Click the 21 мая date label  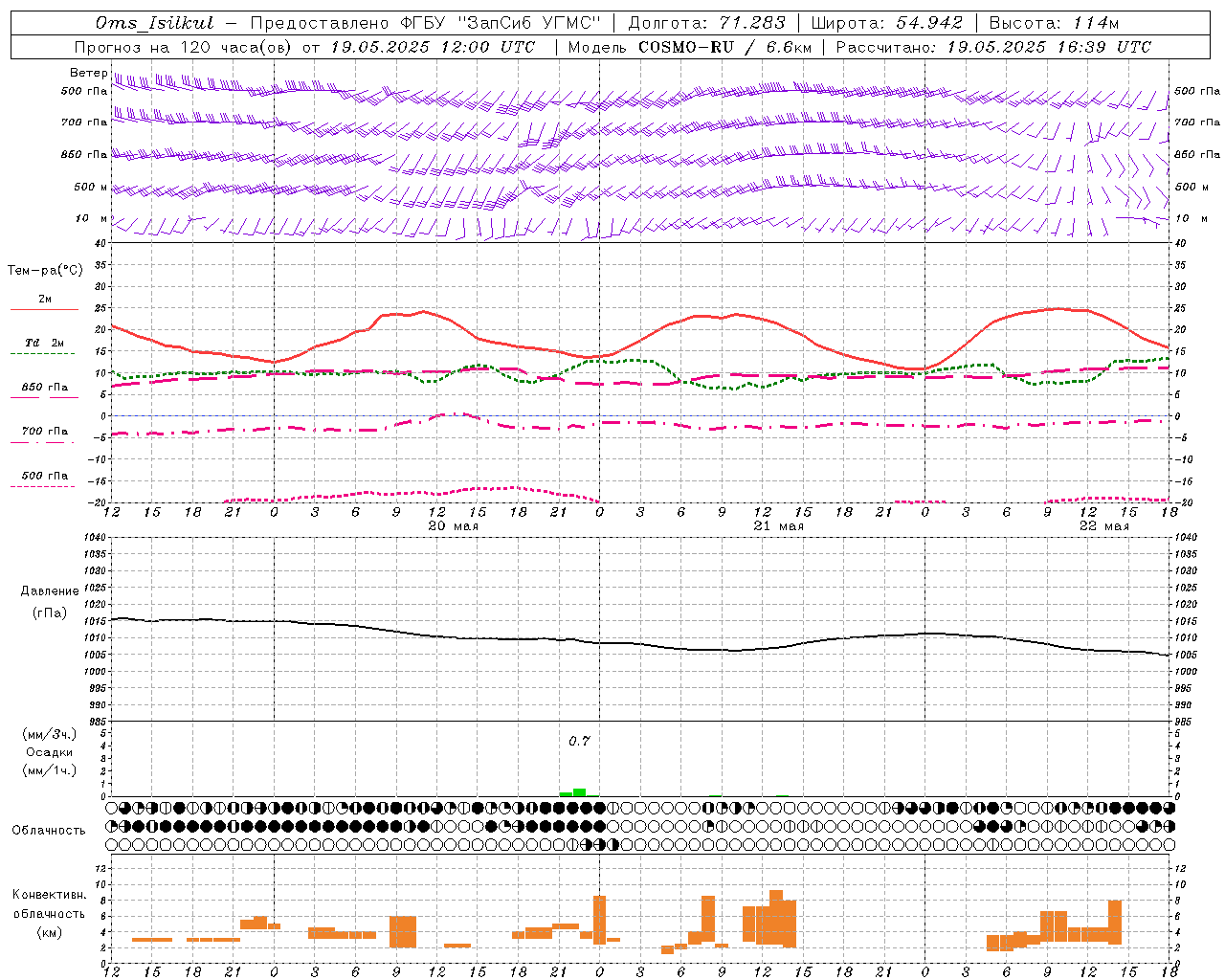(x=779, y=526)
